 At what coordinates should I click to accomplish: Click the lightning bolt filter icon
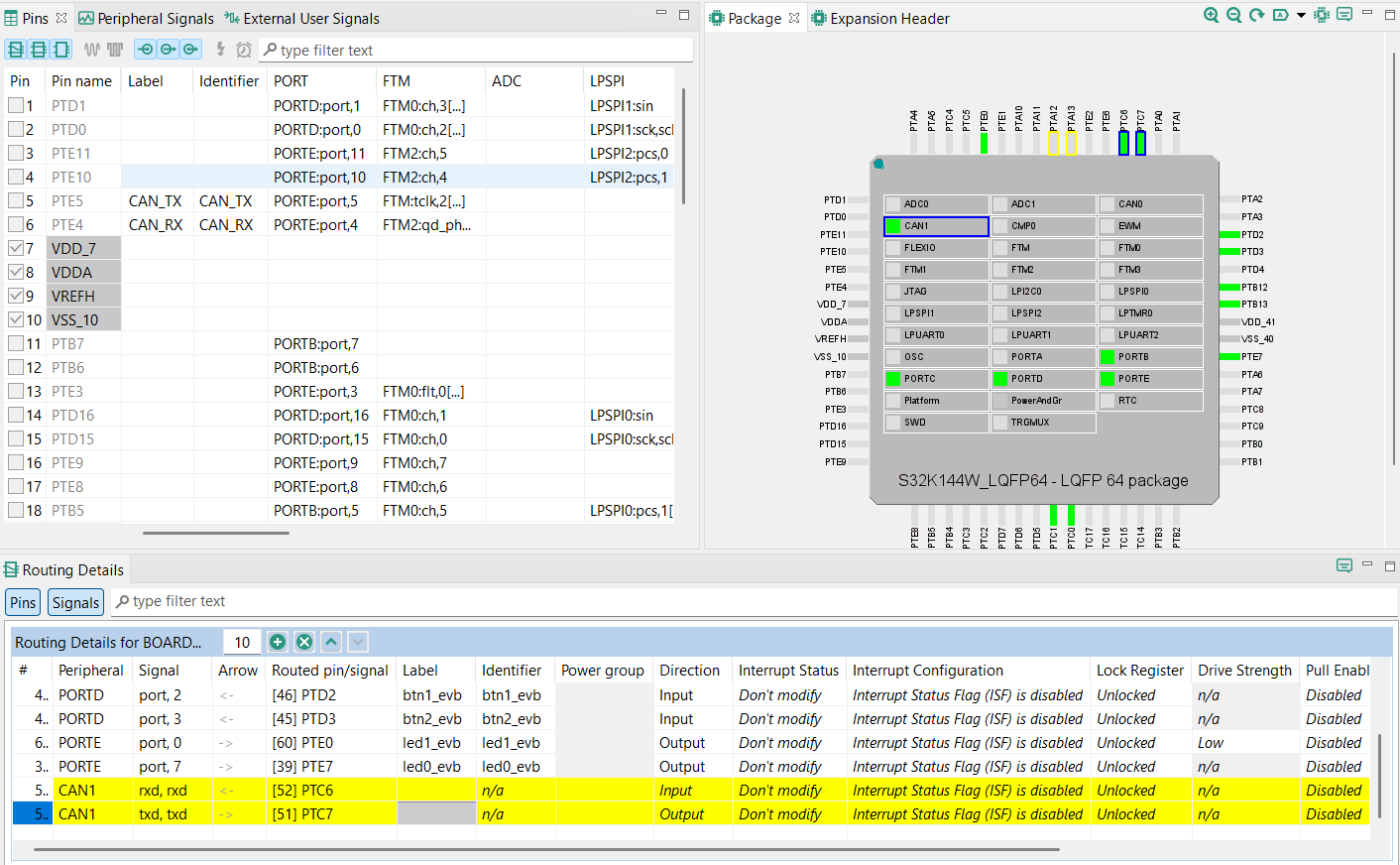click(x=220, y=50)
